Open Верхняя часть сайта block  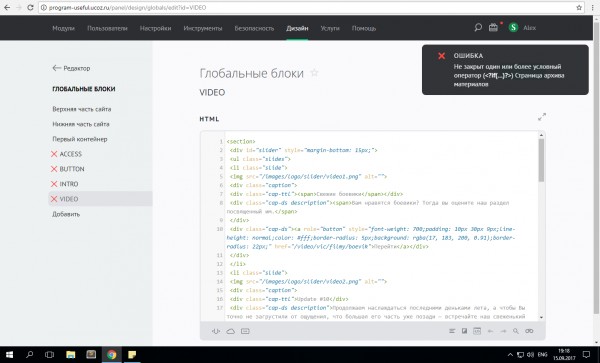coord(82,109)
